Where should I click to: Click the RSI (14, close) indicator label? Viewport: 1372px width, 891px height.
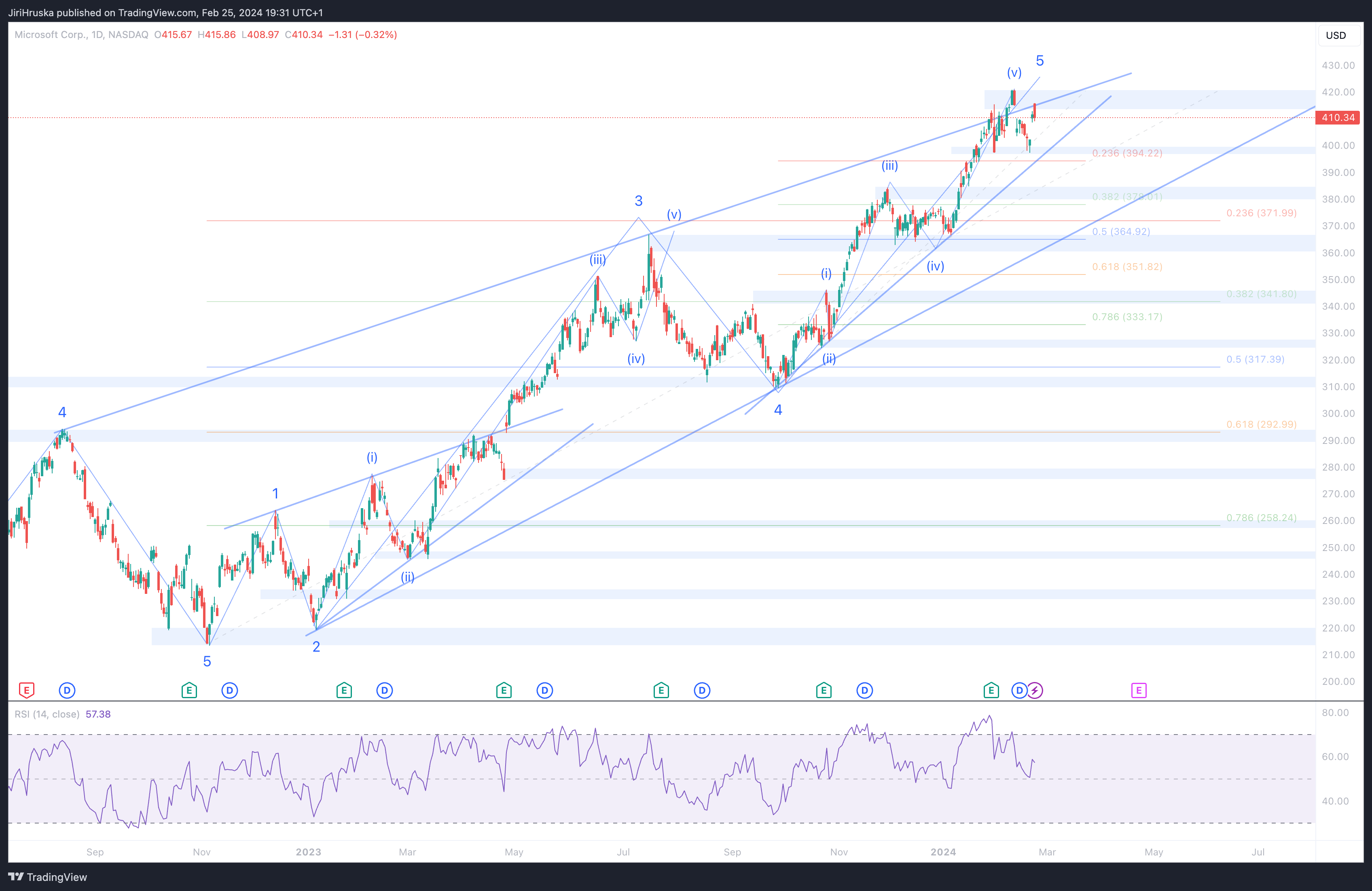pos(47,714)
